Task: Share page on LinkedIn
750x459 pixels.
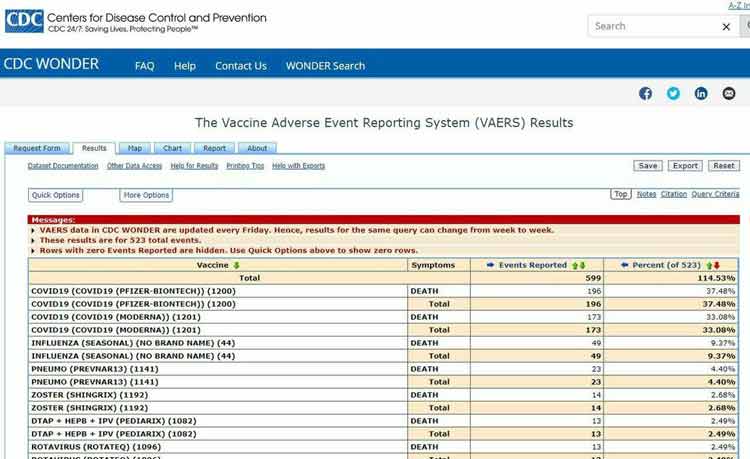Action: [701, 93]
